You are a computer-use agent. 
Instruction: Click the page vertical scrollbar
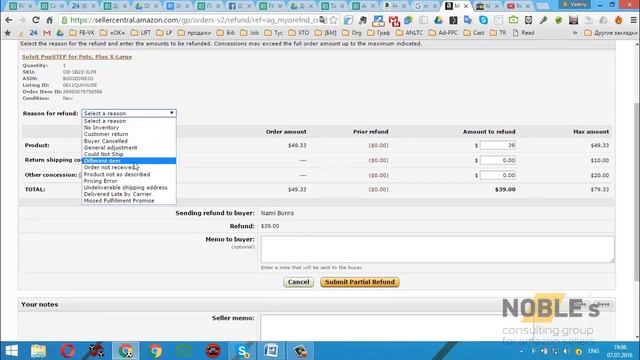(x=637, y=192)
